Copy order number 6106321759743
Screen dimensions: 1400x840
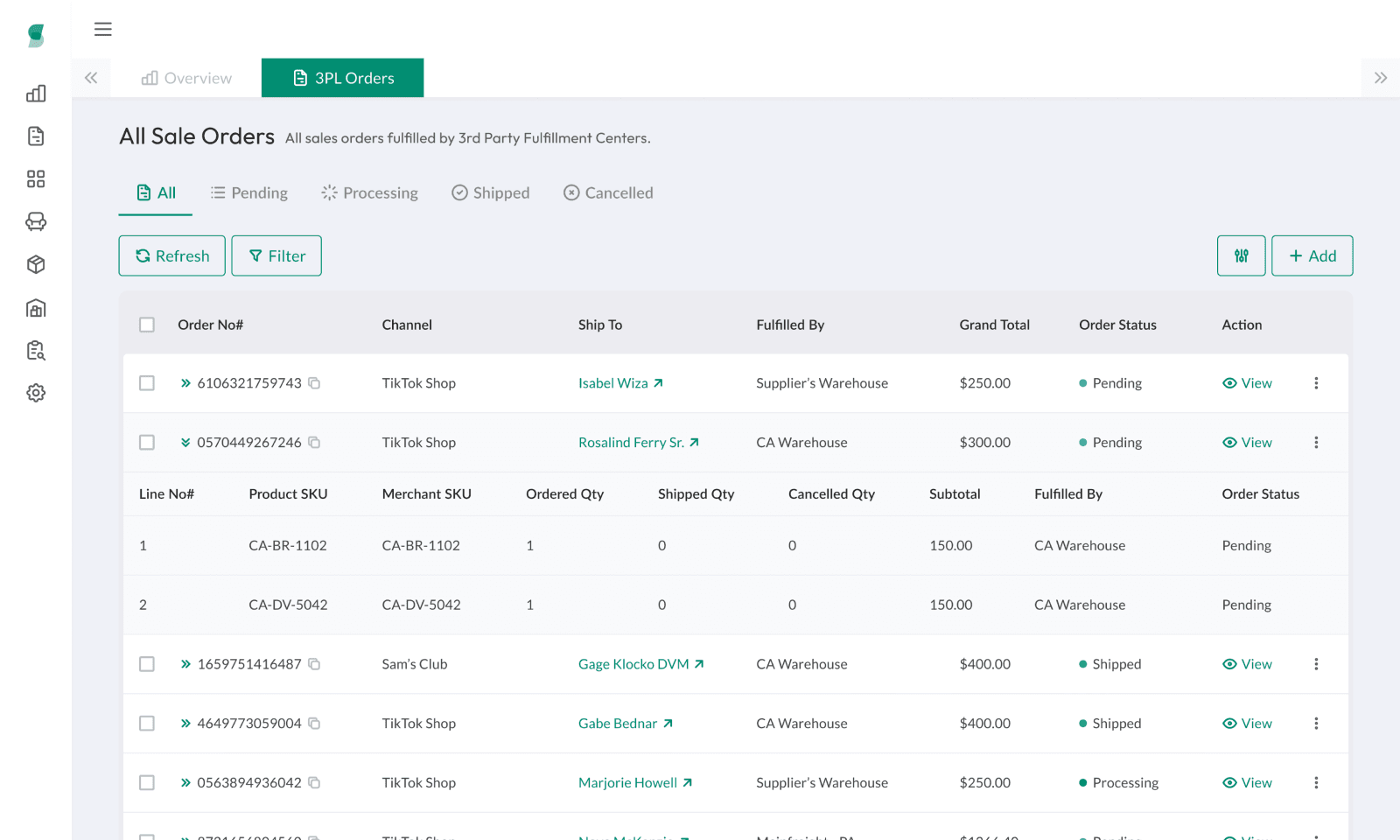click(314, 383)
